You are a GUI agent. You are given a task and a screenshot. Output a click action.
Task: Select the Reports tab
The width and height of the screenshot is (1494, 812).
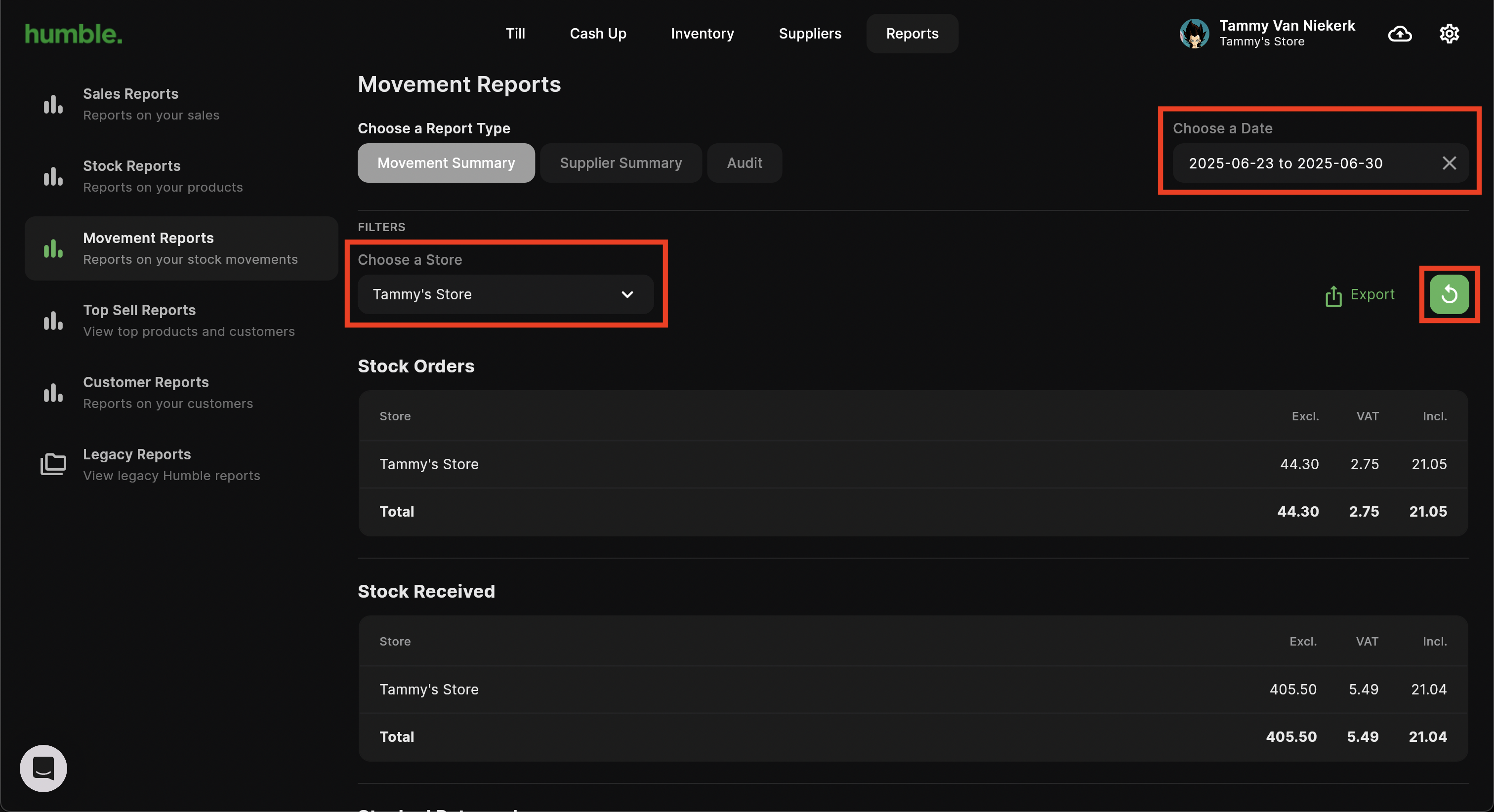913,34
